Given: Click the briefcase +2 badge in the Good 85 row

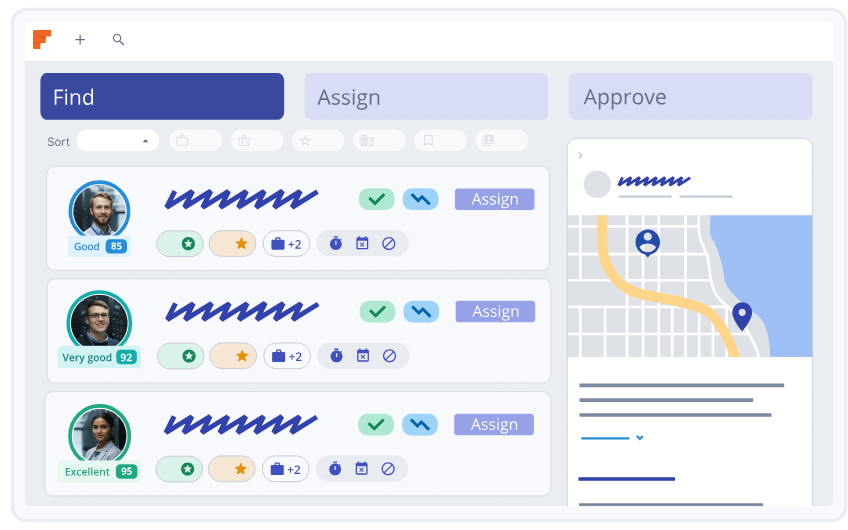Looking at the screenshot, I should point(286,243).
